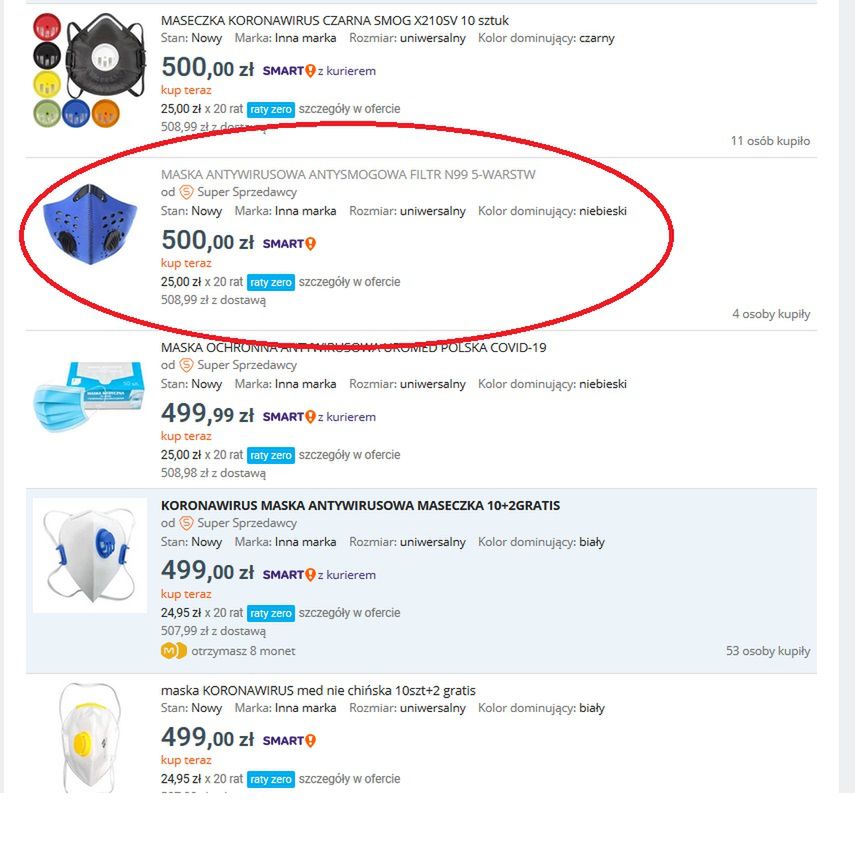This screenshot has width=856, height=846.
Task: Click SMART icon on the 10+2GRATIS offer
Action: [x=289, y=574]
